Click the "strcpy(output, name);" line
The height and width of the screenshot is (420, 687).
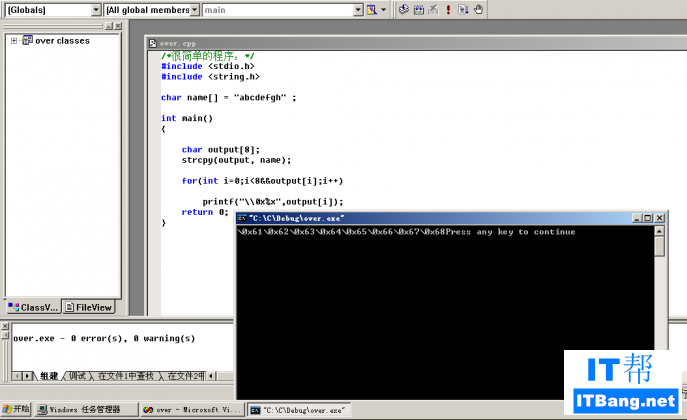coord(237,160)
